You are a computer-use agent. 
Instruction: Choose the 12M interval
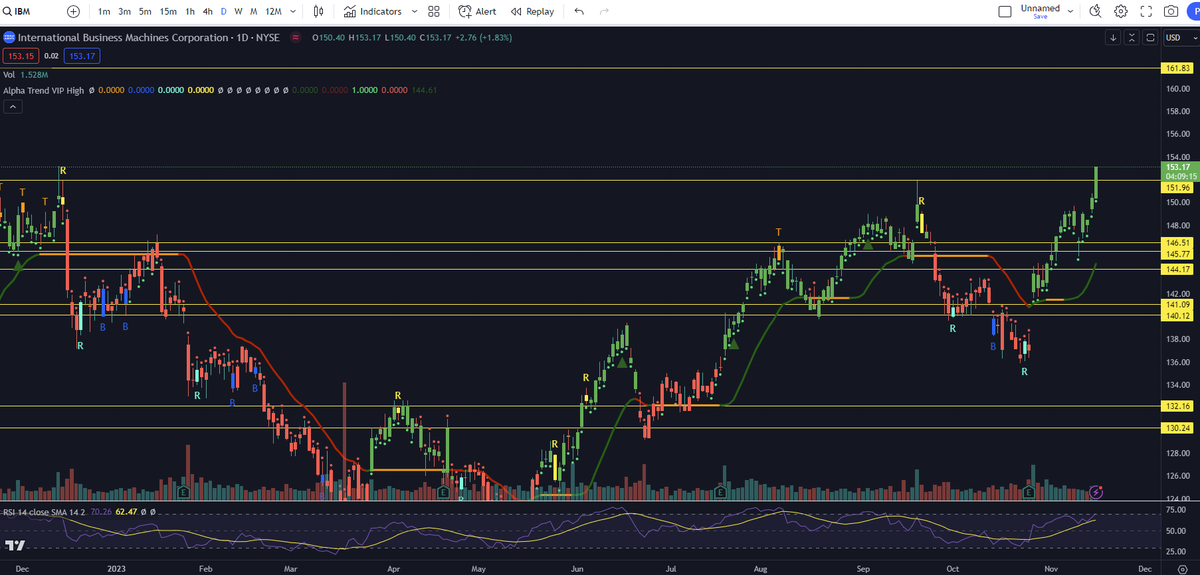coord(272,12)
